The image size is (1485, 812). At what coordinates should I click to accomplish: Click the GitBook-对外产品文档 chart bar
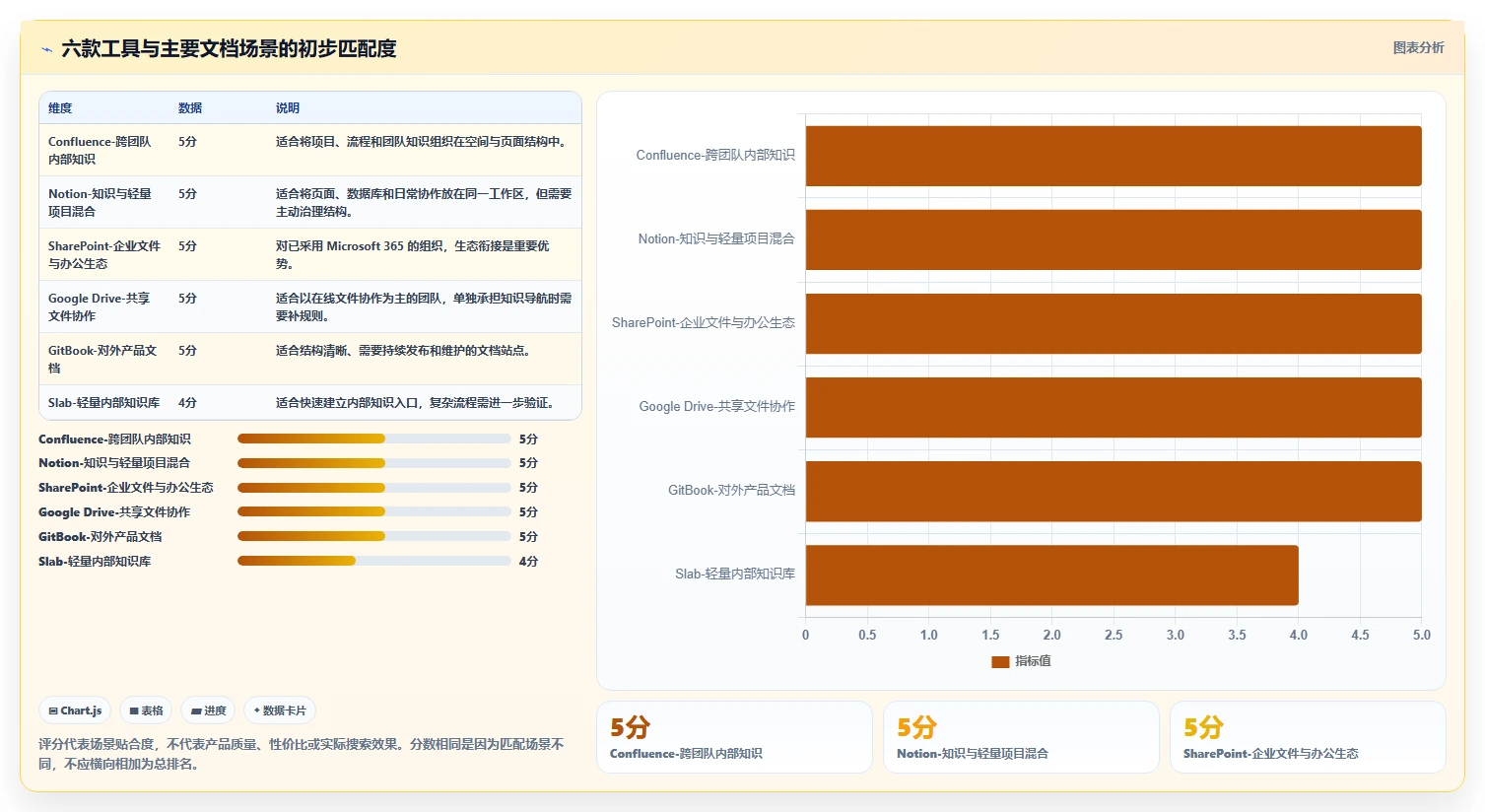(1114, 491)
